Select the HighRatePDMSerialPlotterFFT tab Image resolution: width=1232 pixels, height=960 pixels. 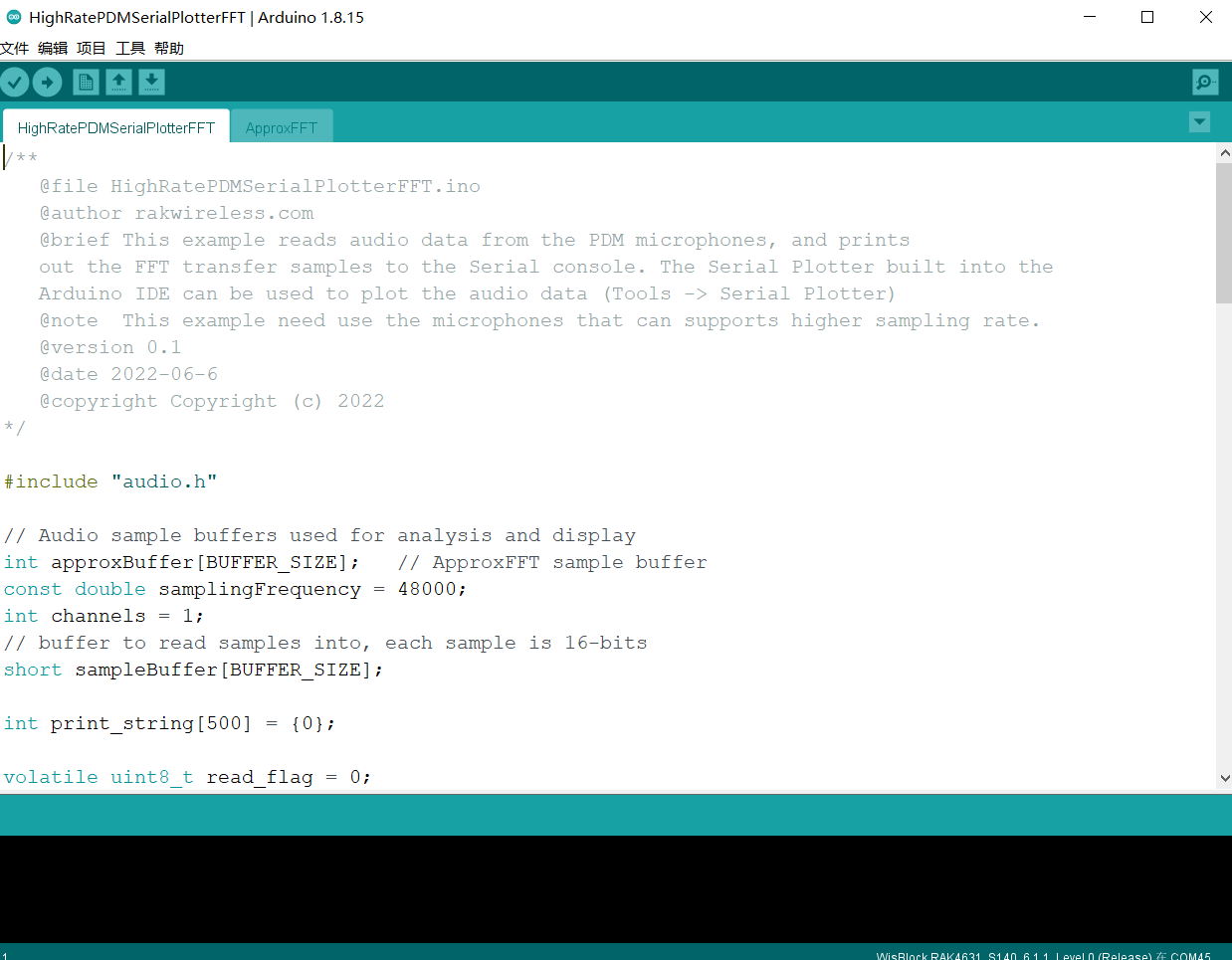pyautogui.click(x=116, y=127)
